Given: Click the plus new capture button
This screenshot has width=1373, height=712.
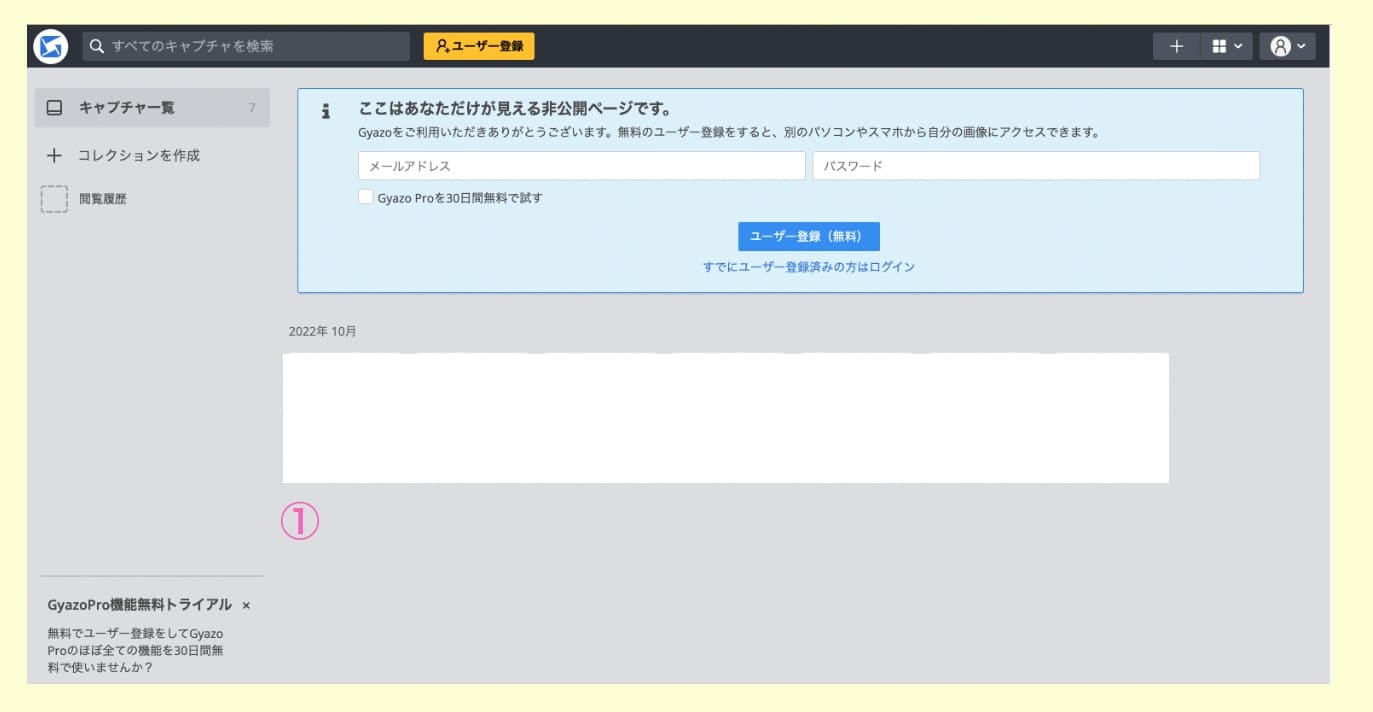Looking at the screenshot, I should (1177, 46).
